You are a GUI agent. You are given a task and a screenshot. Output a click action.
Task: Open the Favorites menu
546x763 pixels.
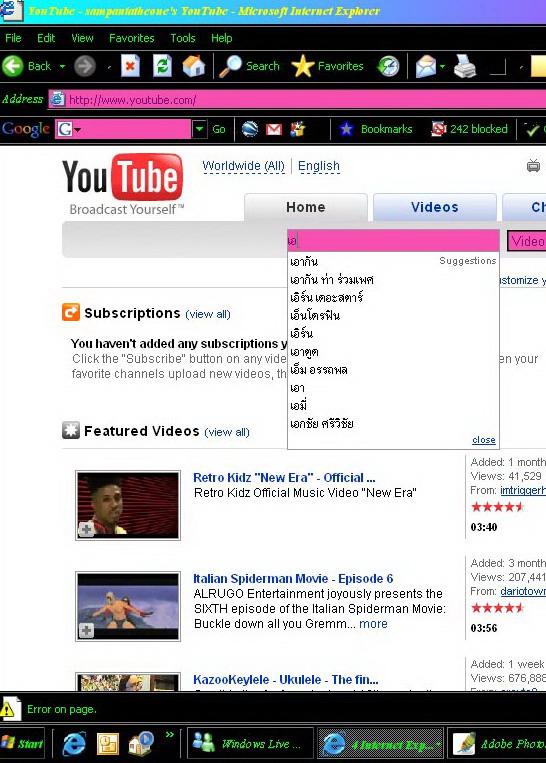(x=131, y=38)
